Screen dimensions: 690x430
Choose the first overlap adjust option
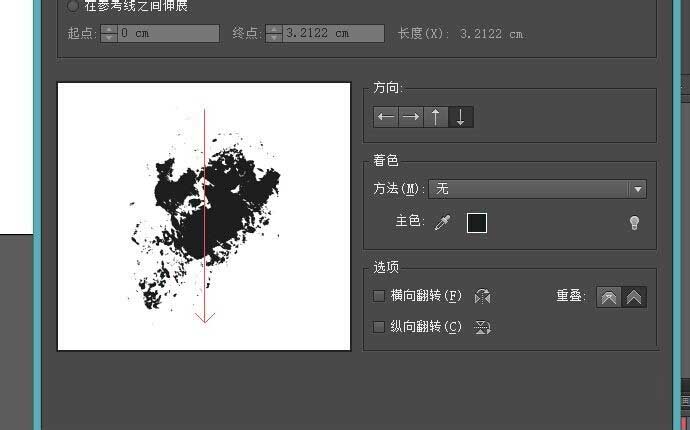pyautogui.click(x=609, y=297)
